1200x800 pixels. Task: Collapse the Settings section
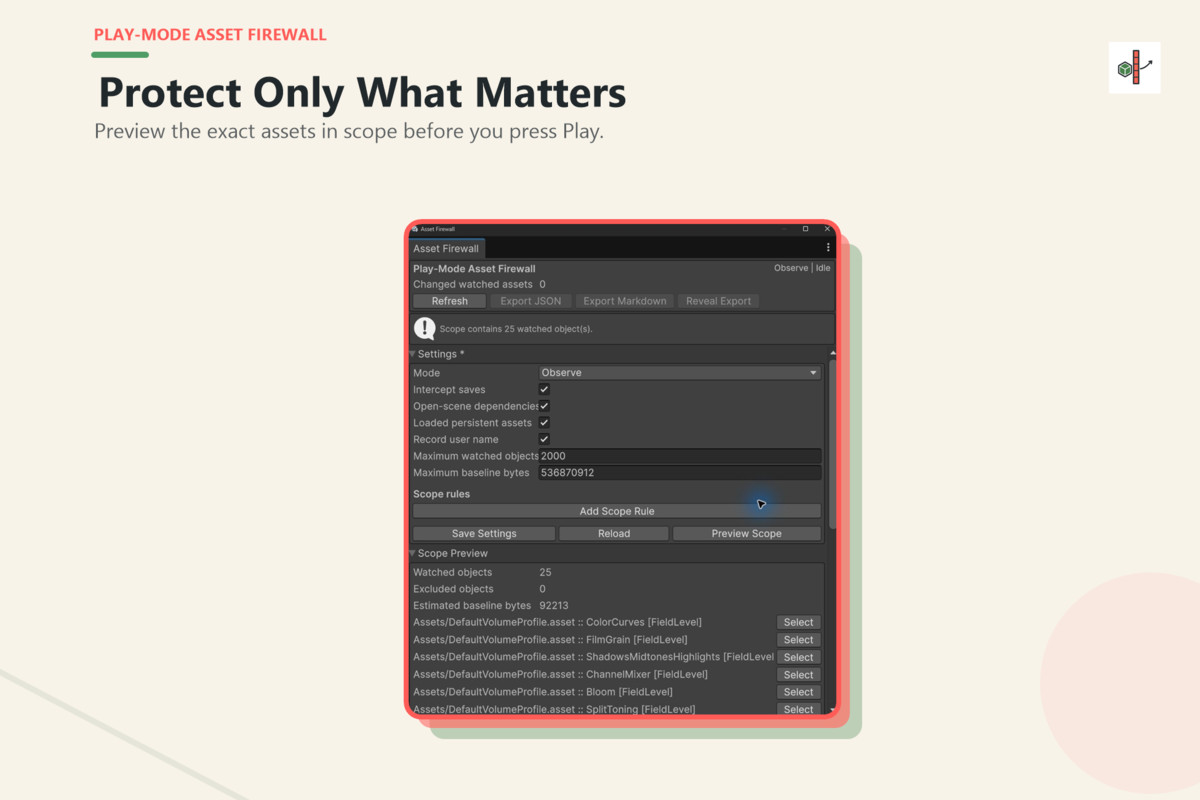tap(412, 354)
